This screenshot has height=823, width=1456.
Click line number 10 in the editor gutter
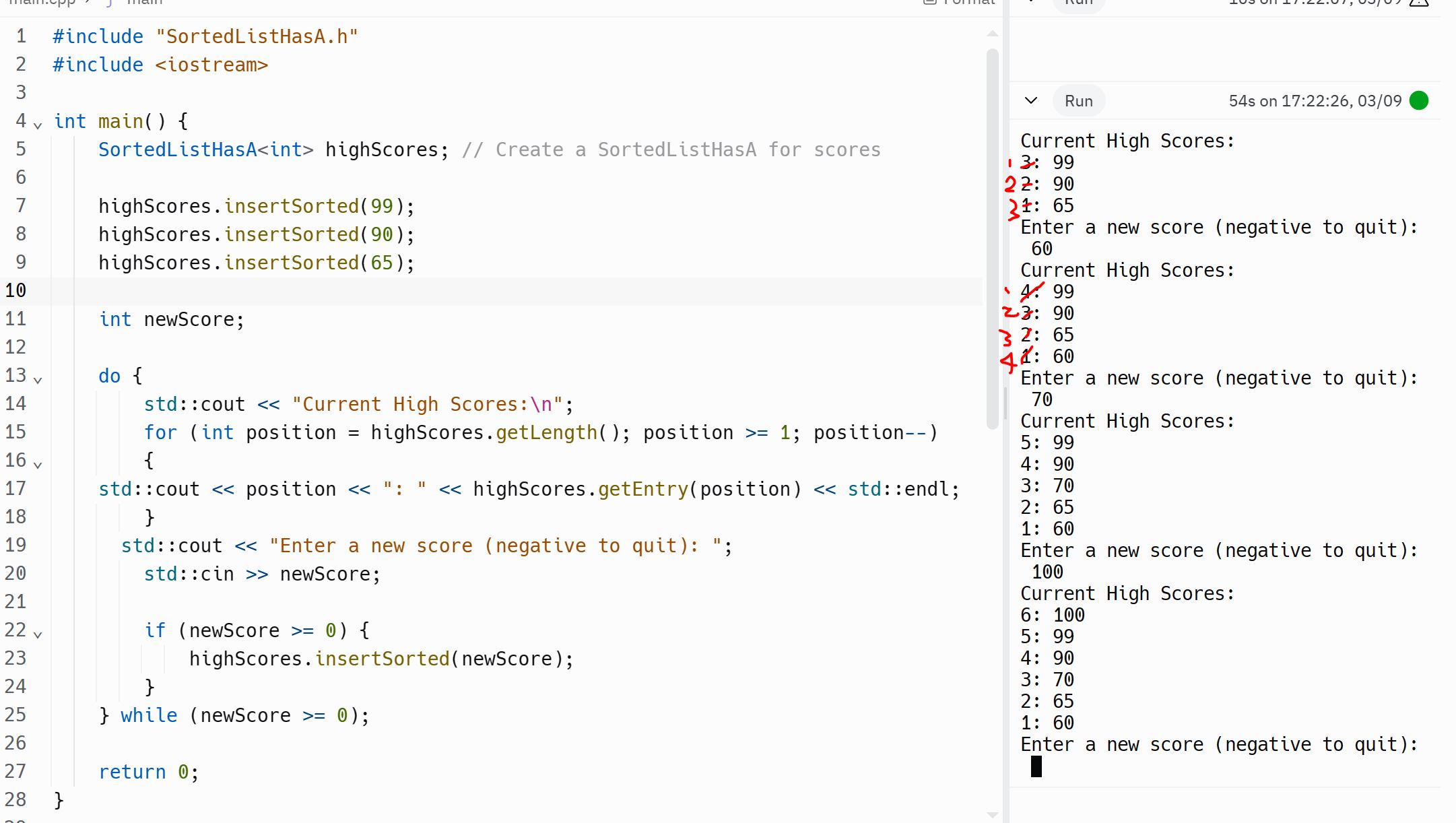[16, 291]
